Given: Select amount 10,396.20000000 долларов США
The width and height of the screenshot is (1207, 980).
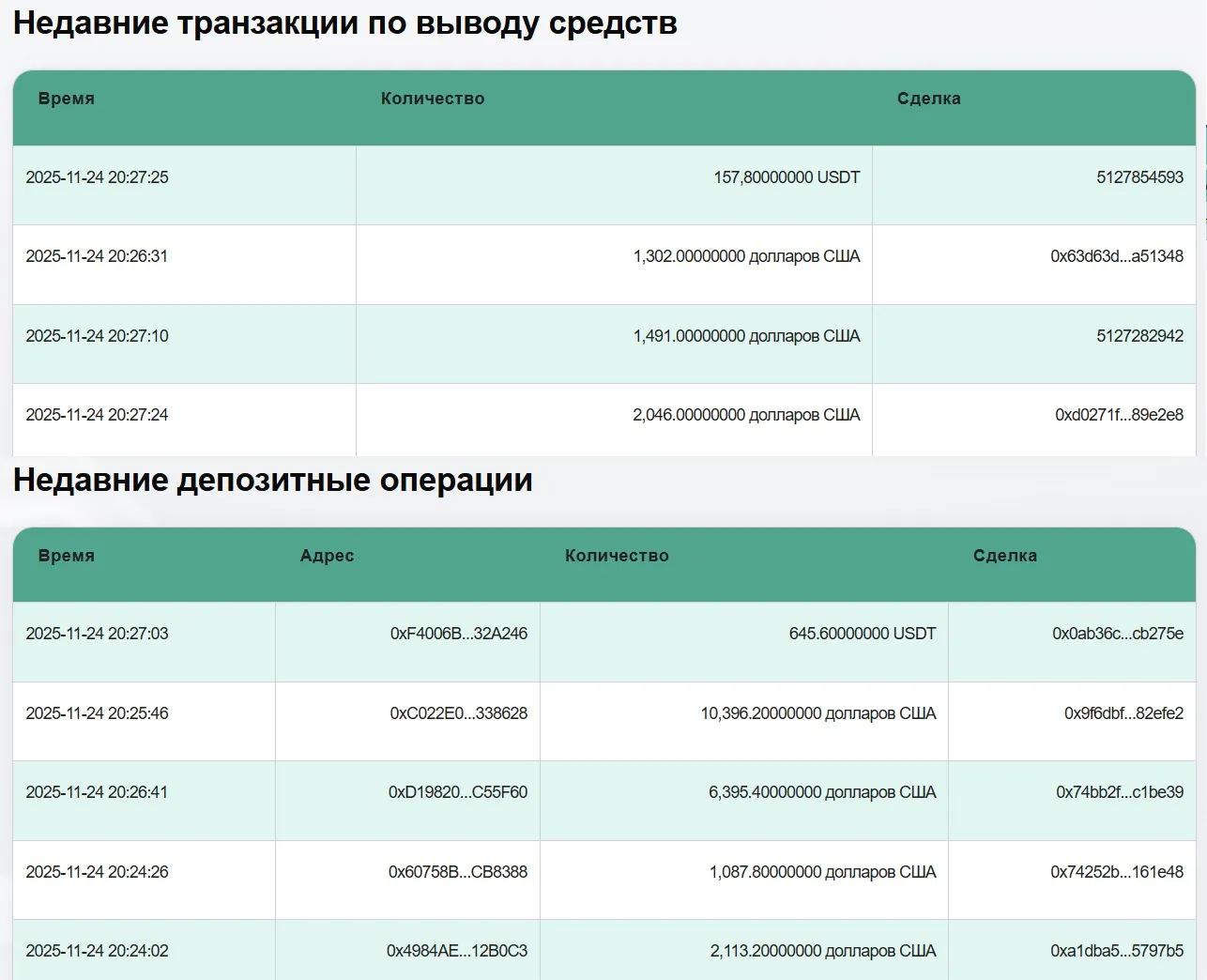Looking at the screenshot, I should click(x=818, y=713).
